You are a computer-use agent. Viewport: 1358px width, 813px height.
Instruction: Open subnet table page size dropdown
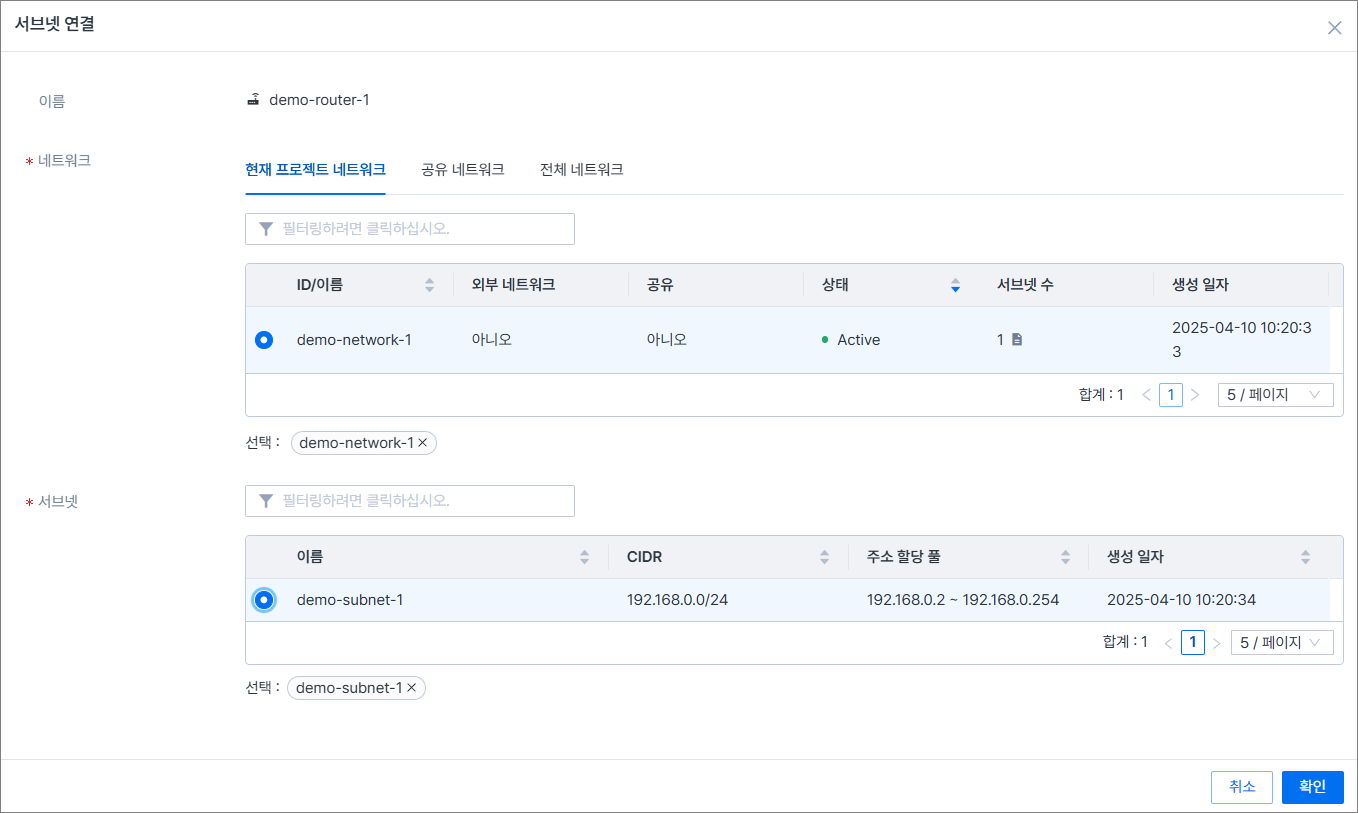click(x=1281, y=643)
